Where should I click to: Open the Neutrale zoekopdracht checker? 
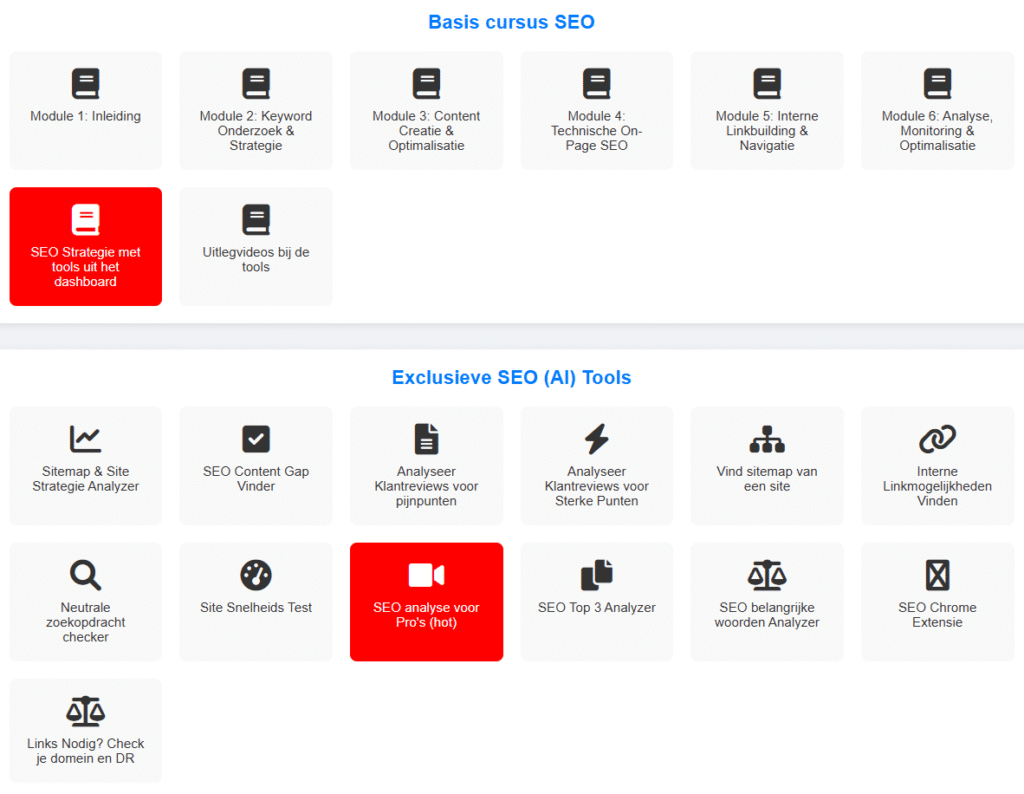(x=85, y=601)
